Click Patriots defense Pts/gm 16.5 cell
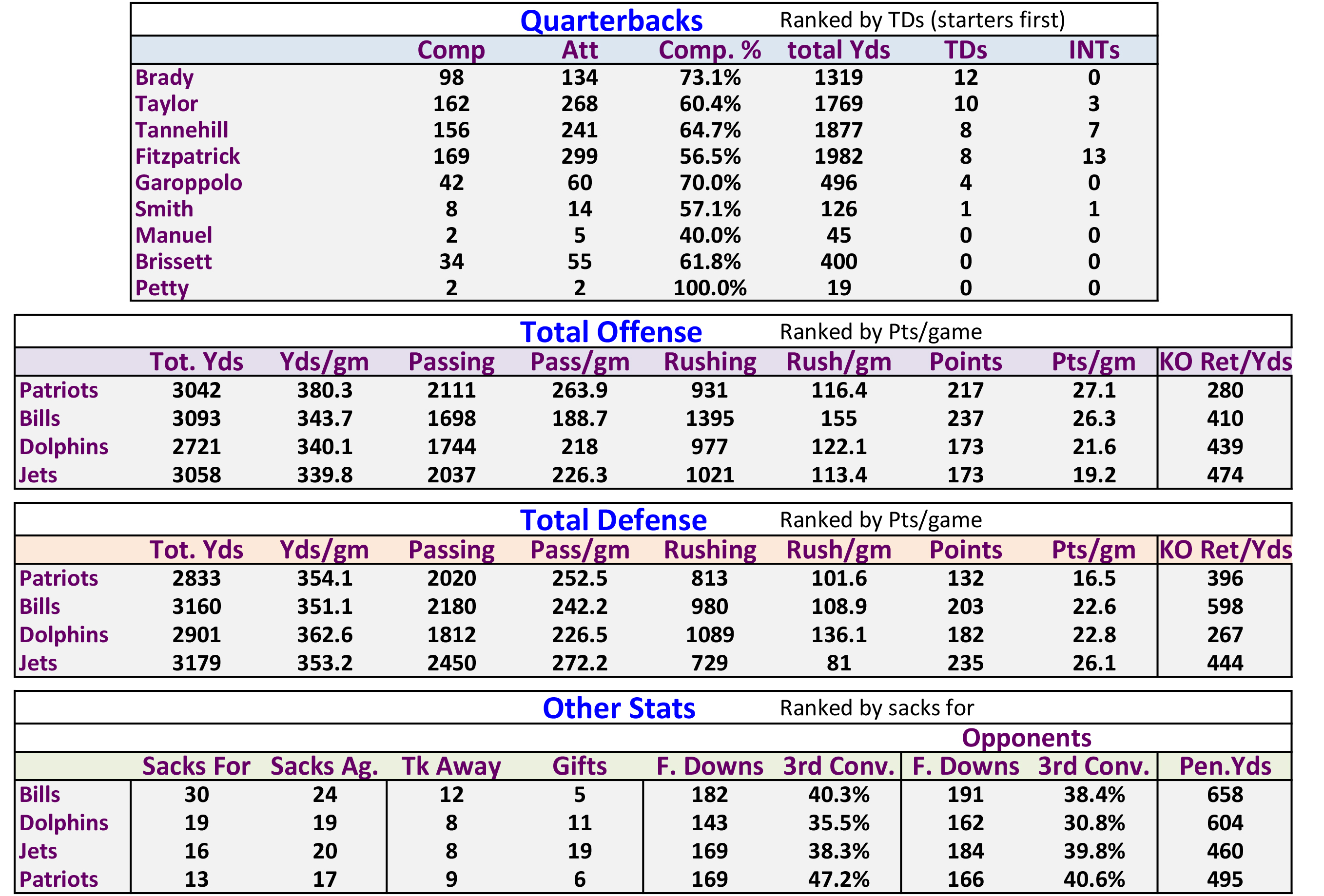The height and width of the screenshot is (896, 1324). (x=1093, y=578)
